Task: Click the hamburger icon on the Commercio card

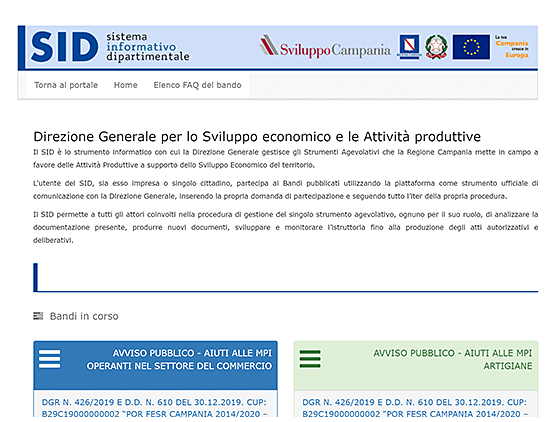Action: point(49,359)
